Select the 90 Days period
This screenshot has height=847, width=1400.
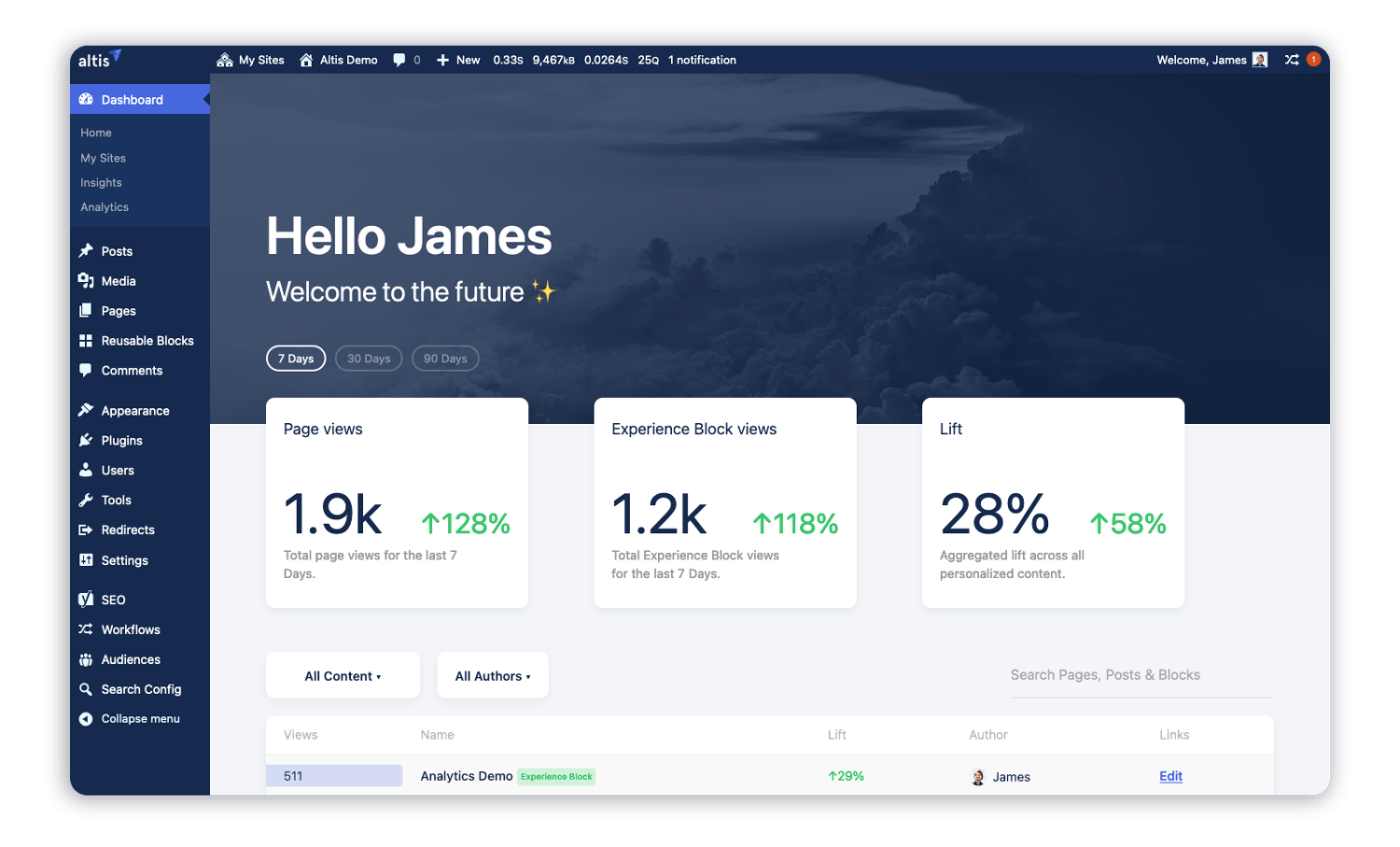pyautogui.click(x=445, y=359)
